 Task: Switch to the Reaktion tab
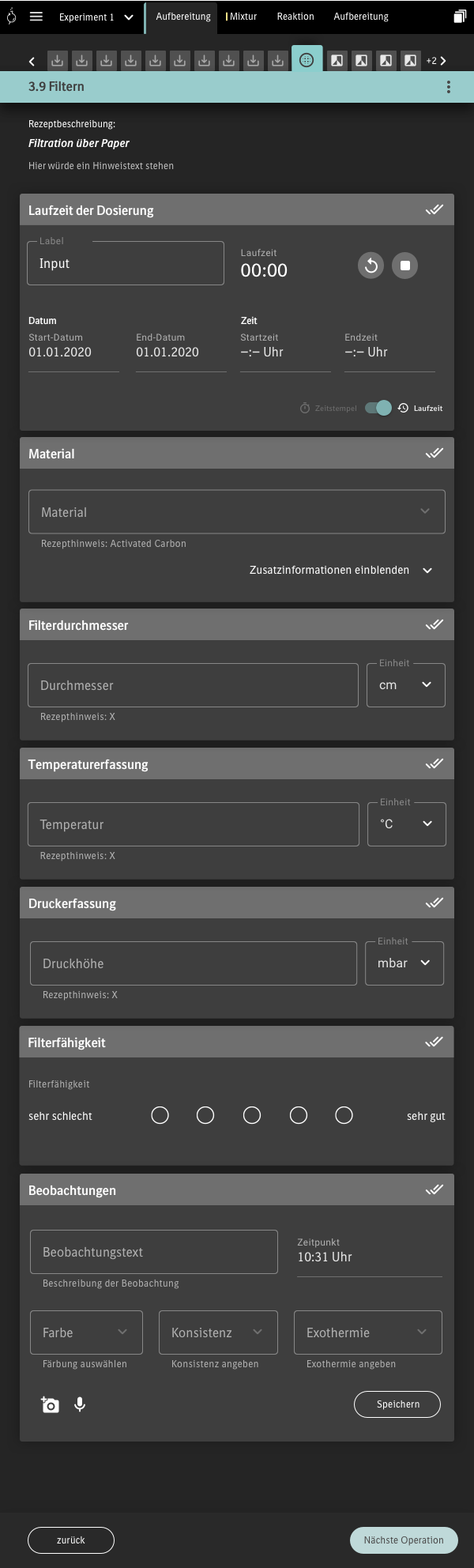pos(295,17)
